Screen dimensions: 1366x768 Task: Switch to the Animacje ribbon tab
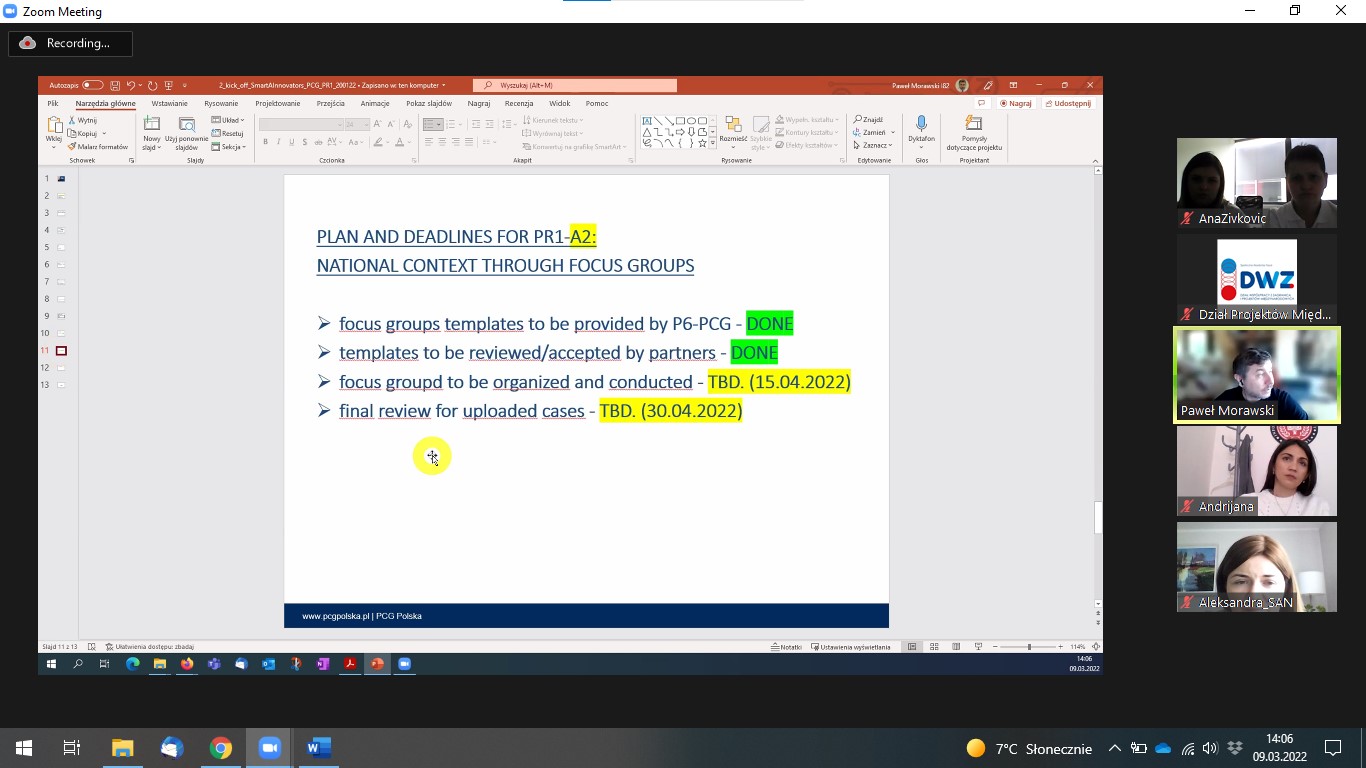click(x=375, y=103)
